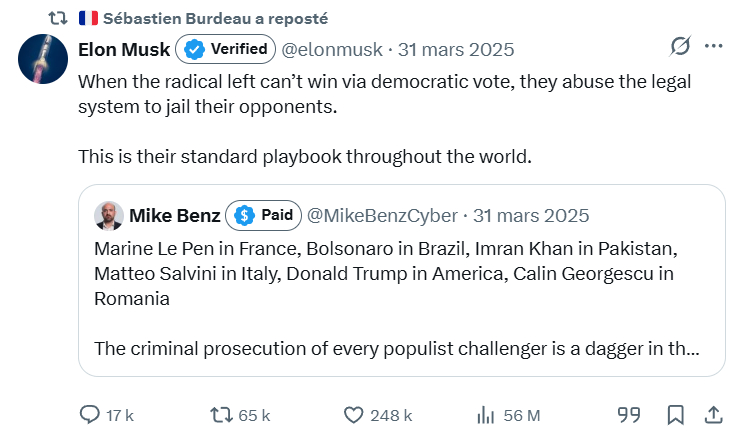Open Elon Musk's profile avatar
Screen dimensions: 738x447
point(43,60)
